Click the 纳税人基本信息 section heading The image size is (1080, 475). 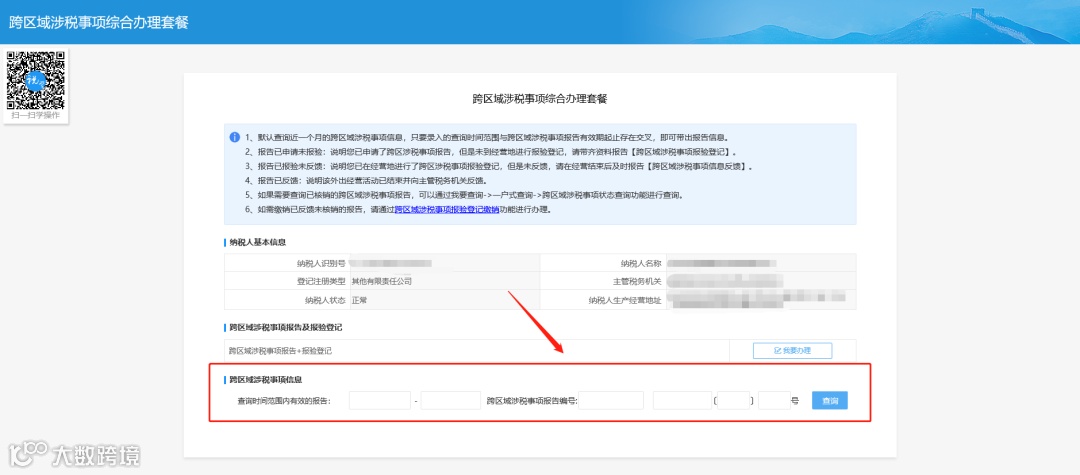pos(258,242)
